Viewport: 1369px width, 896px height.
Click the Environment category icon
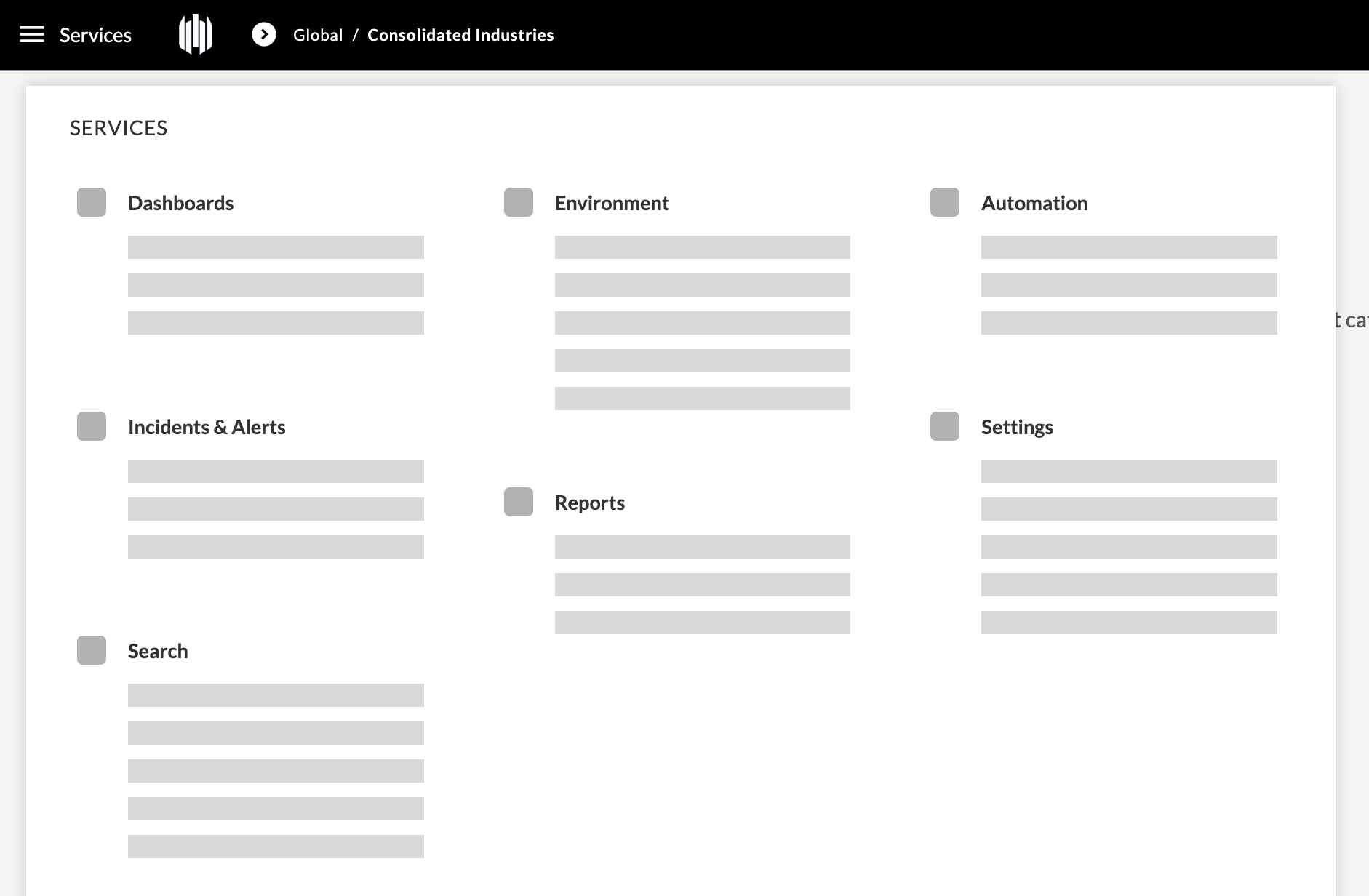pos(519,202)
